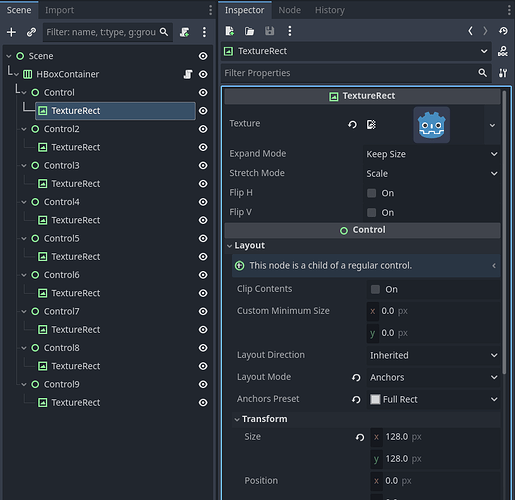Enable the Clip Contents checkbox

(x=375, y=289)
